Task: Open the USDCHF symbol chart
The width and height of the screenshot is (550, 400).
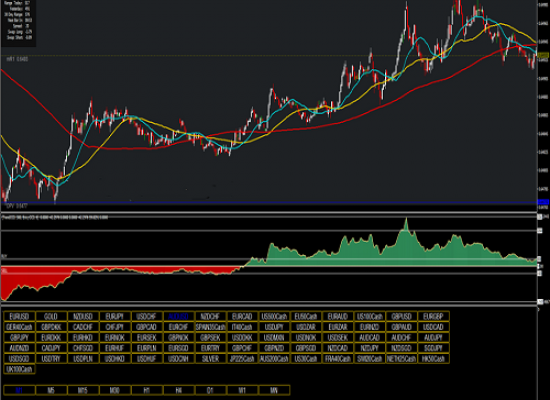Action: (x=147, y=316)
